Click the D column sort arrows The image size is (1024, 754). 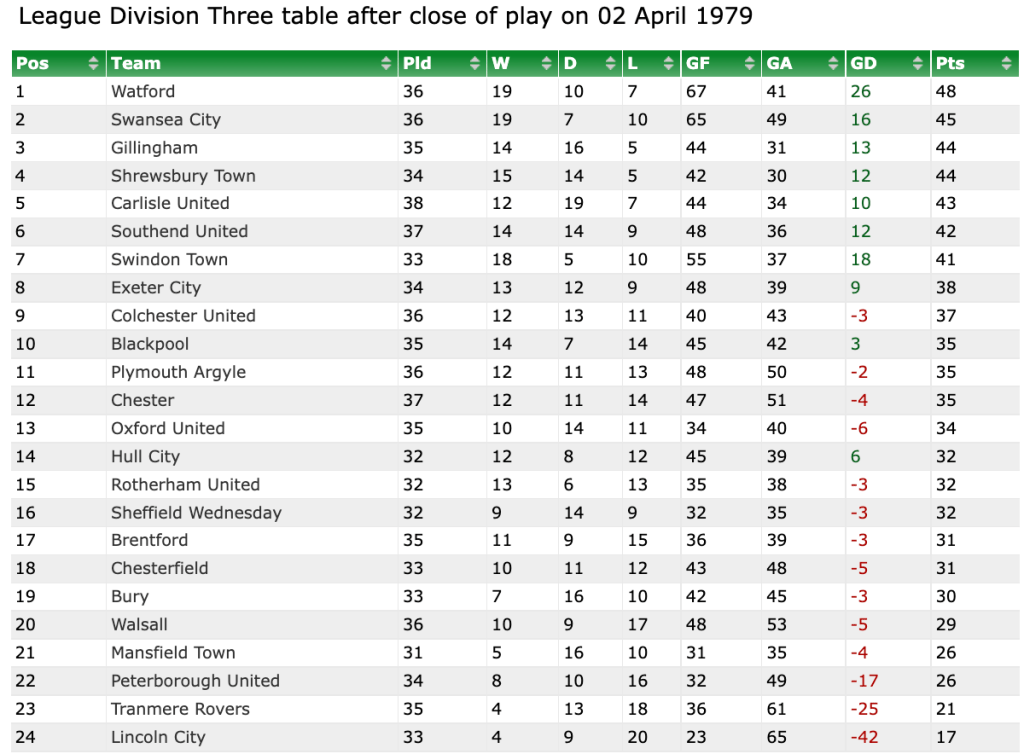pyautogui.click(x=610, y=64)
